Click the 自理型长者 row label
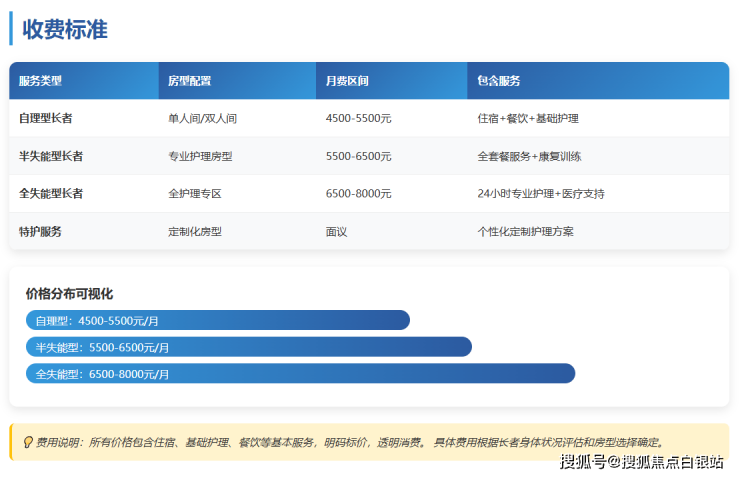The width and height of the screenshot is (740, 478). (x=45, y=118)
